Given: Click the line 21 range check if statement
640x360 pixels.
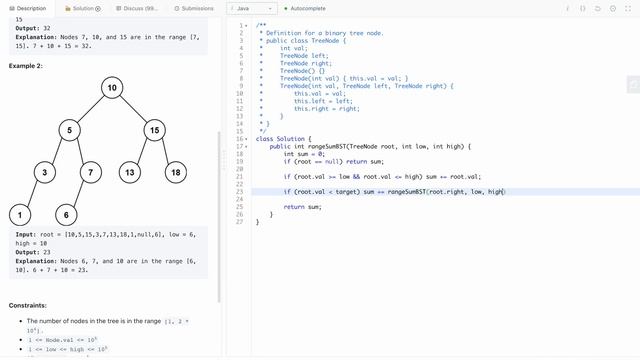Looking at the screenshot, I should click(x=382, y=177).
